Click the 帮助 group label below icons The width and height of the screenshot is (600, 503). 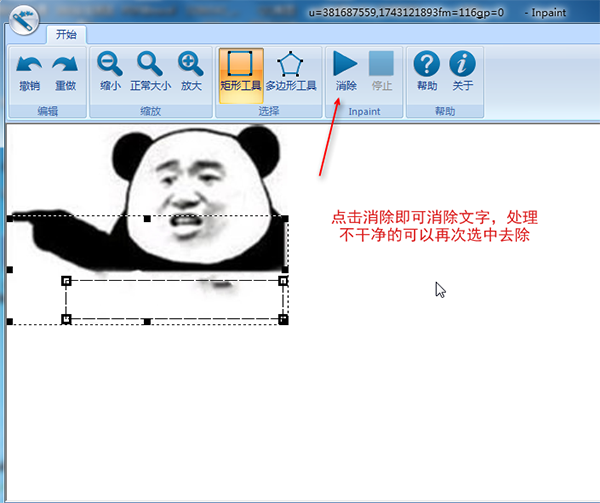pyautogui.click(x=445, y=111)
